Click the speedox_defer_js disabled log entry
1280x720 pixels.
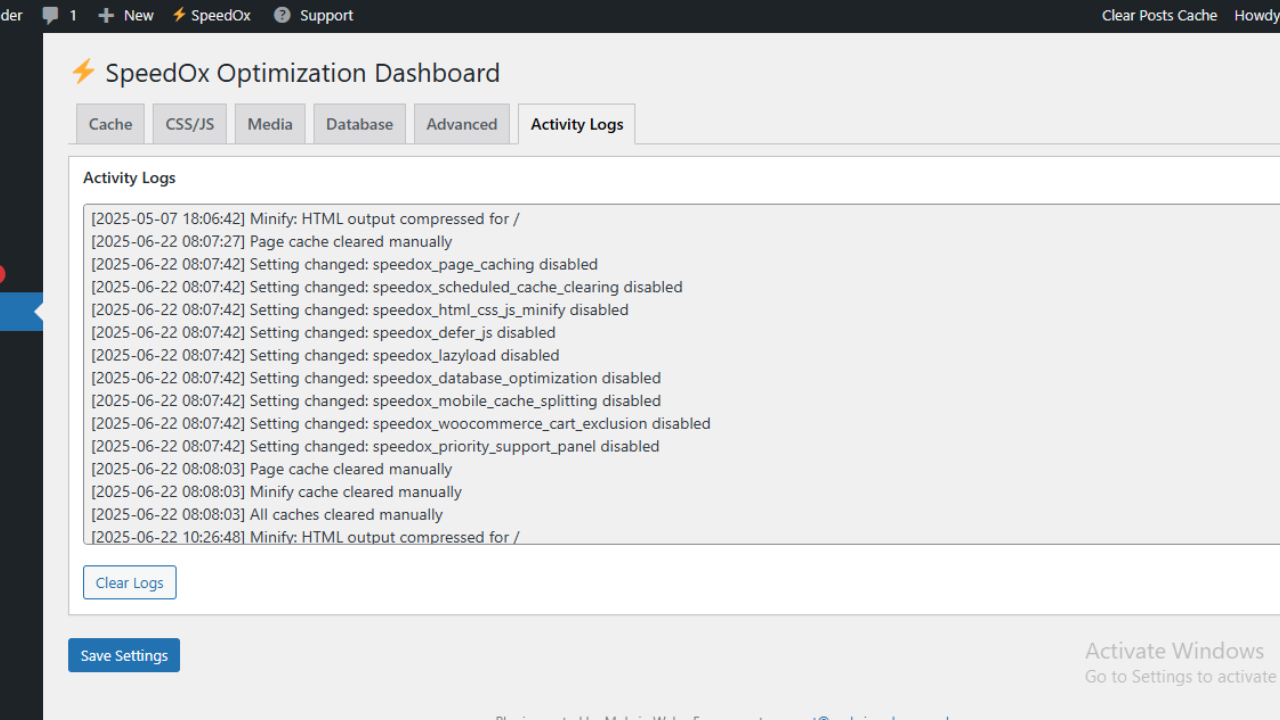(323, 333)
